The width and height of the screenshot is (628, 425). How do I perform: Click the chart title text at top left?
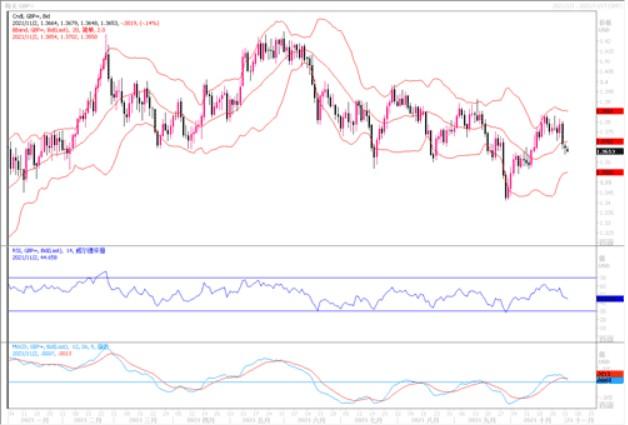tap(22, 5)
